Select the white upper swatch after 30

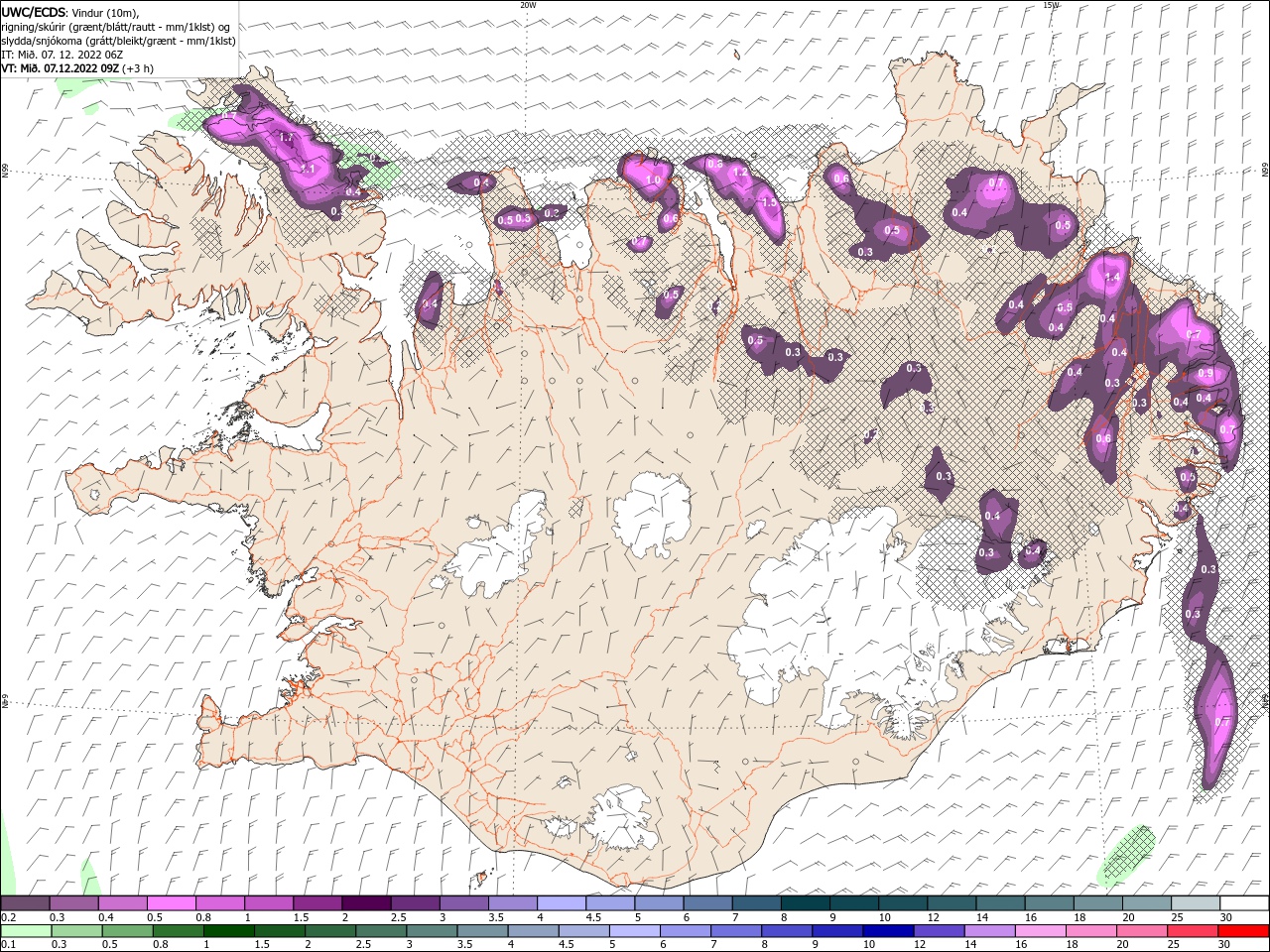pyautogui.click(x=1244, y=903)
